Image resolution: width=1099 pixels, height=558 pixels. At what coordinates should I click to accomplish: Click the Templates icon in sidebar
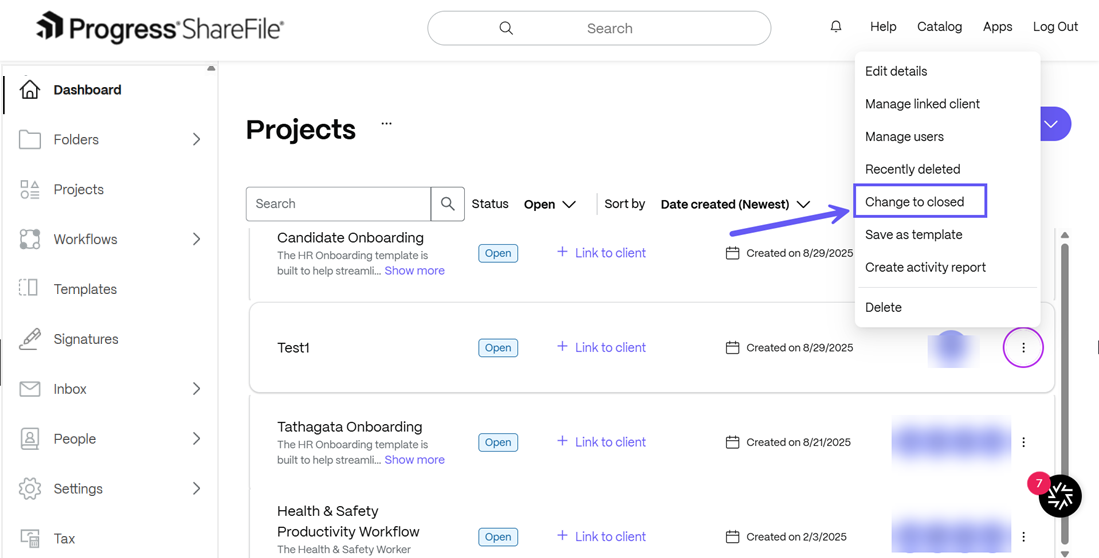click(30, 289)
